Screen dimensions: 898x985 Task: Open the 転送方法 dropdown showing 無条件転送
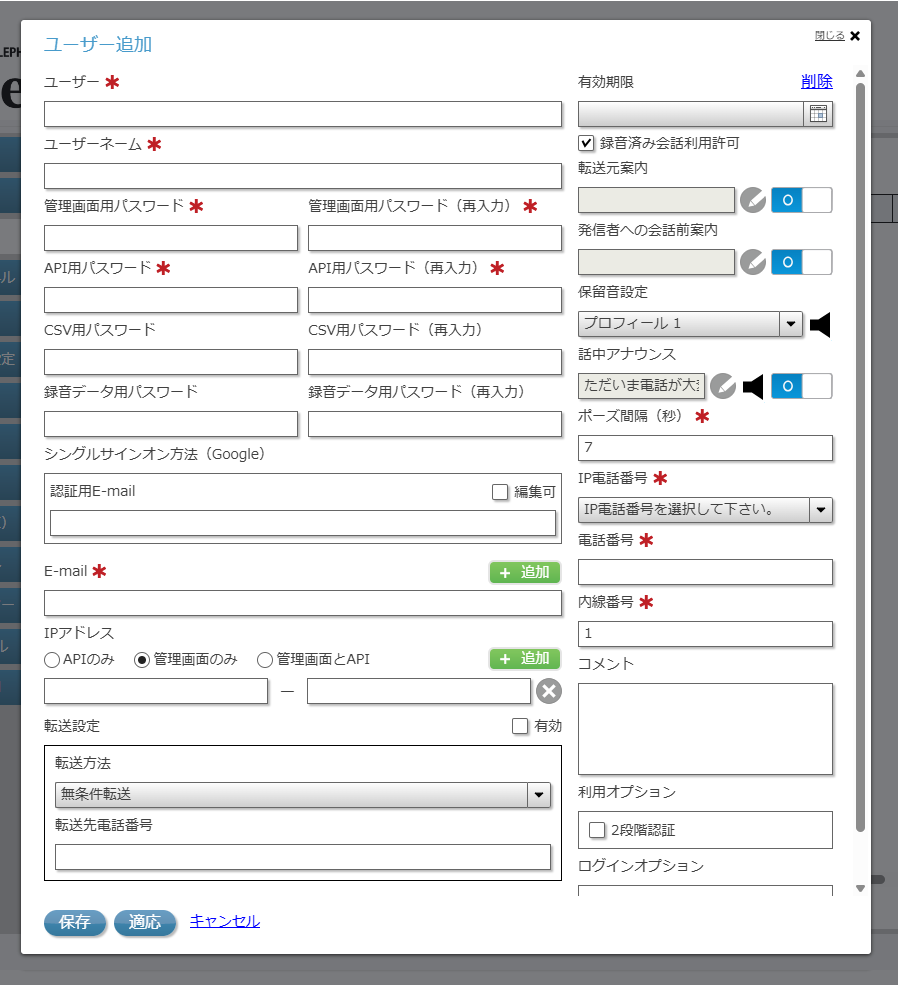(539, 795)
